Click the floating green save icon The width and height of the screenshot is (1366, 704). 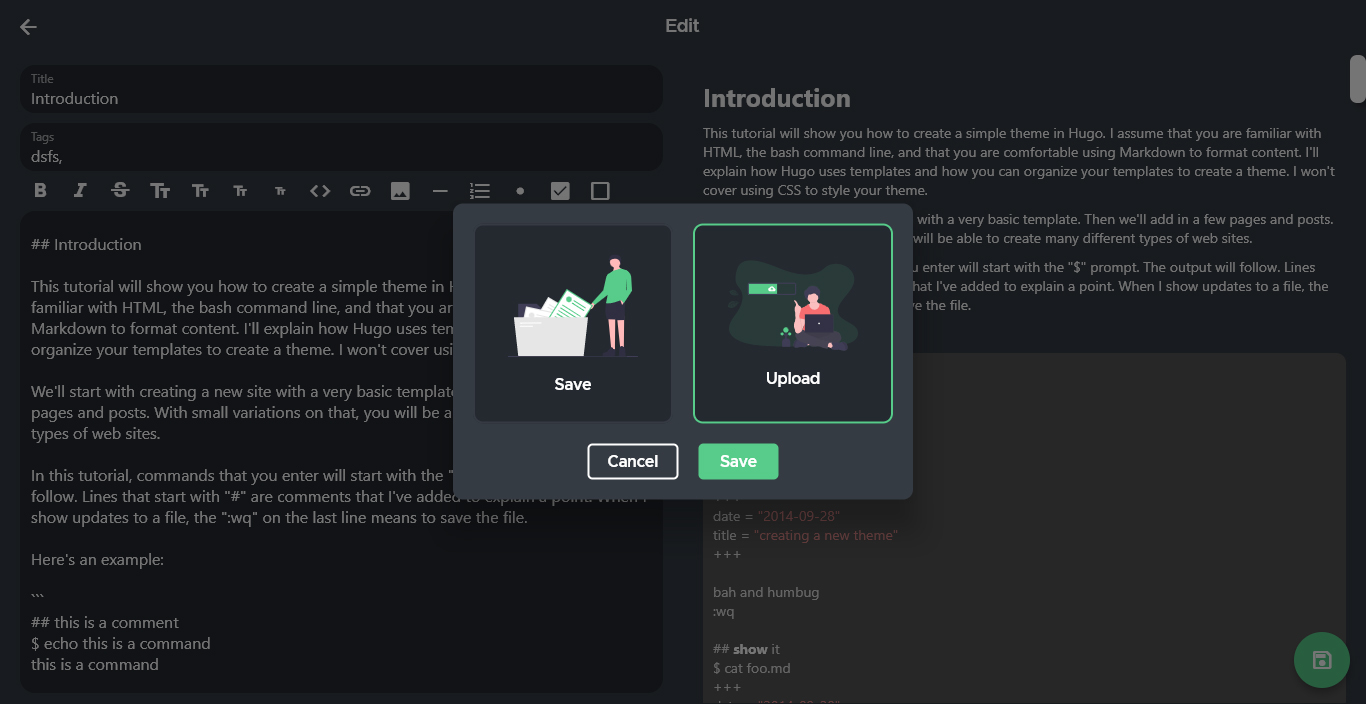1322,660
